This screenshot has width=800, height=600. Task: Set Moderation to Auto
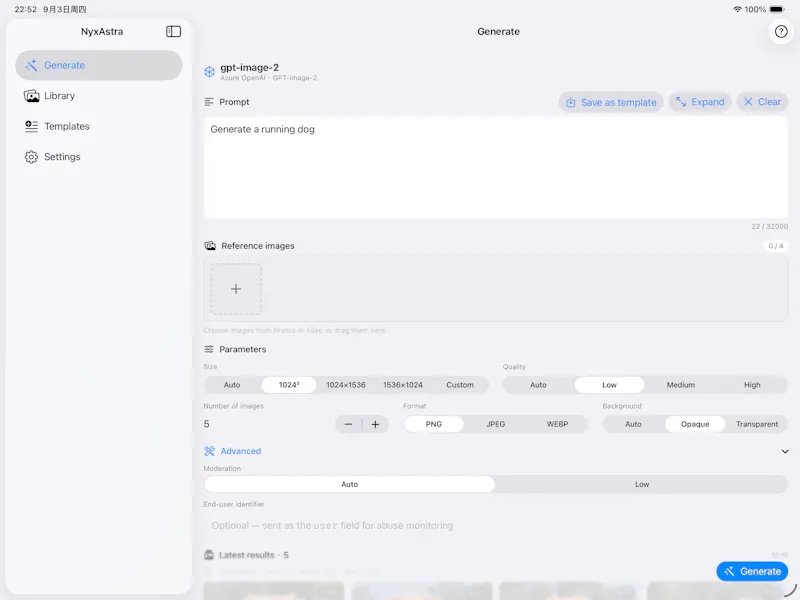tap(349, 485)
